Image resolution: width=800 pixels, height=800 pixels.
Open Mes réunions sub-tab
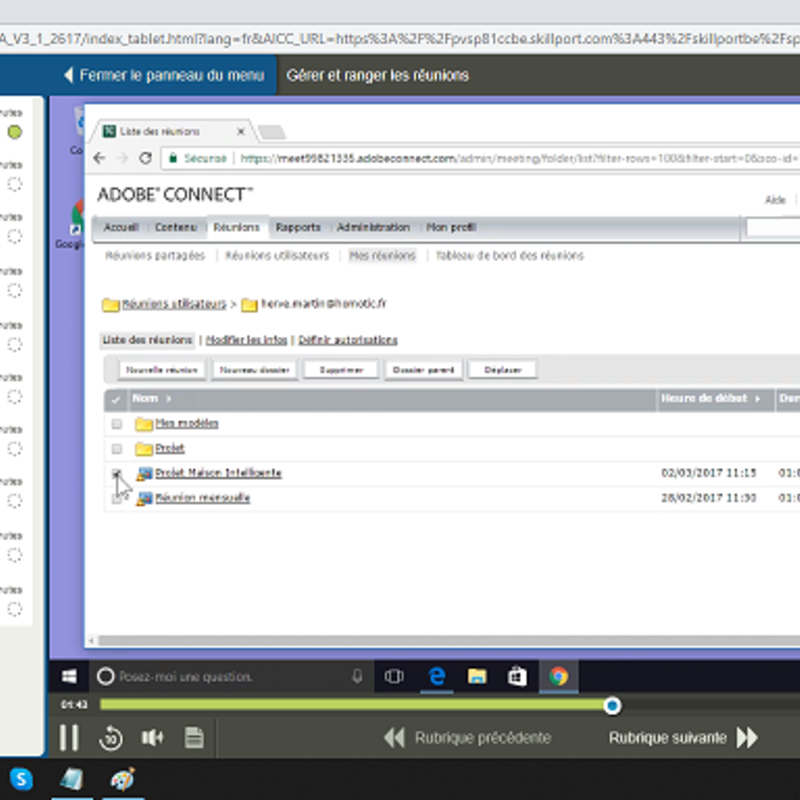point(382,256)
